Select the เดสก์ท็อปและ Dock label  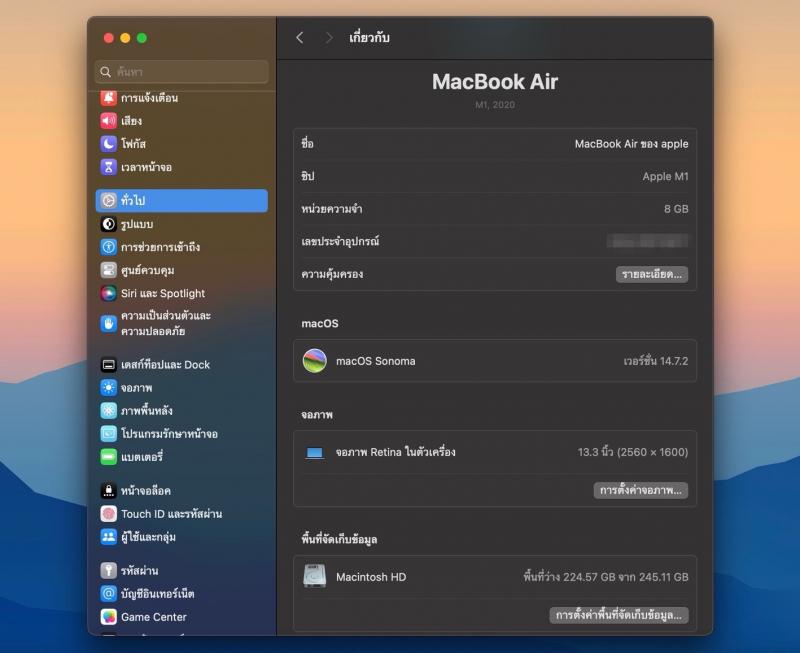165,365
